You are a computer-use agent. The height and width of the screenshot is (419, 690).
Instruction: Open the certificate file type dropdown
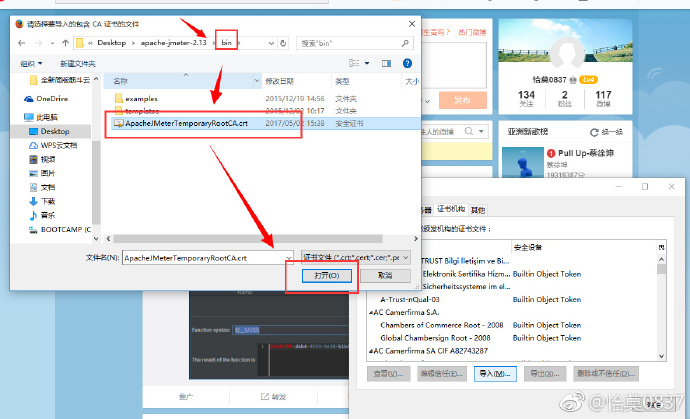(x=356, y=257)
